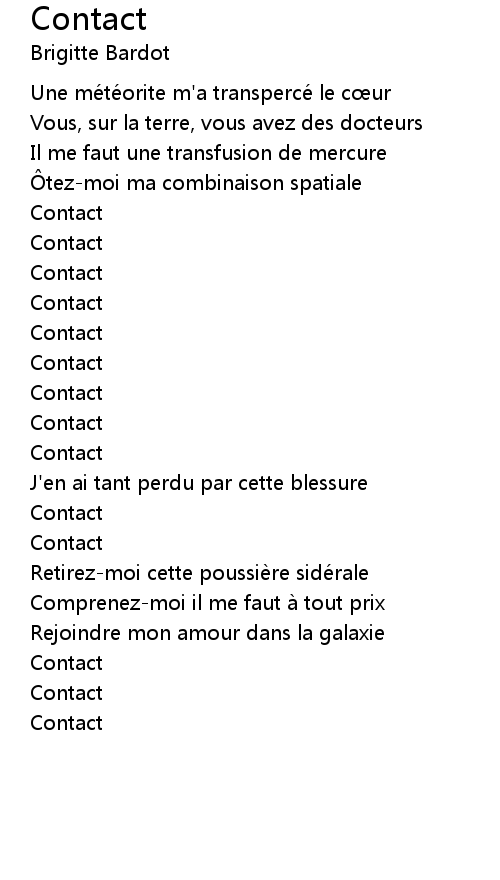Click the 'Retirez-moi cette poussière sidérale' line

click(199, 573)
